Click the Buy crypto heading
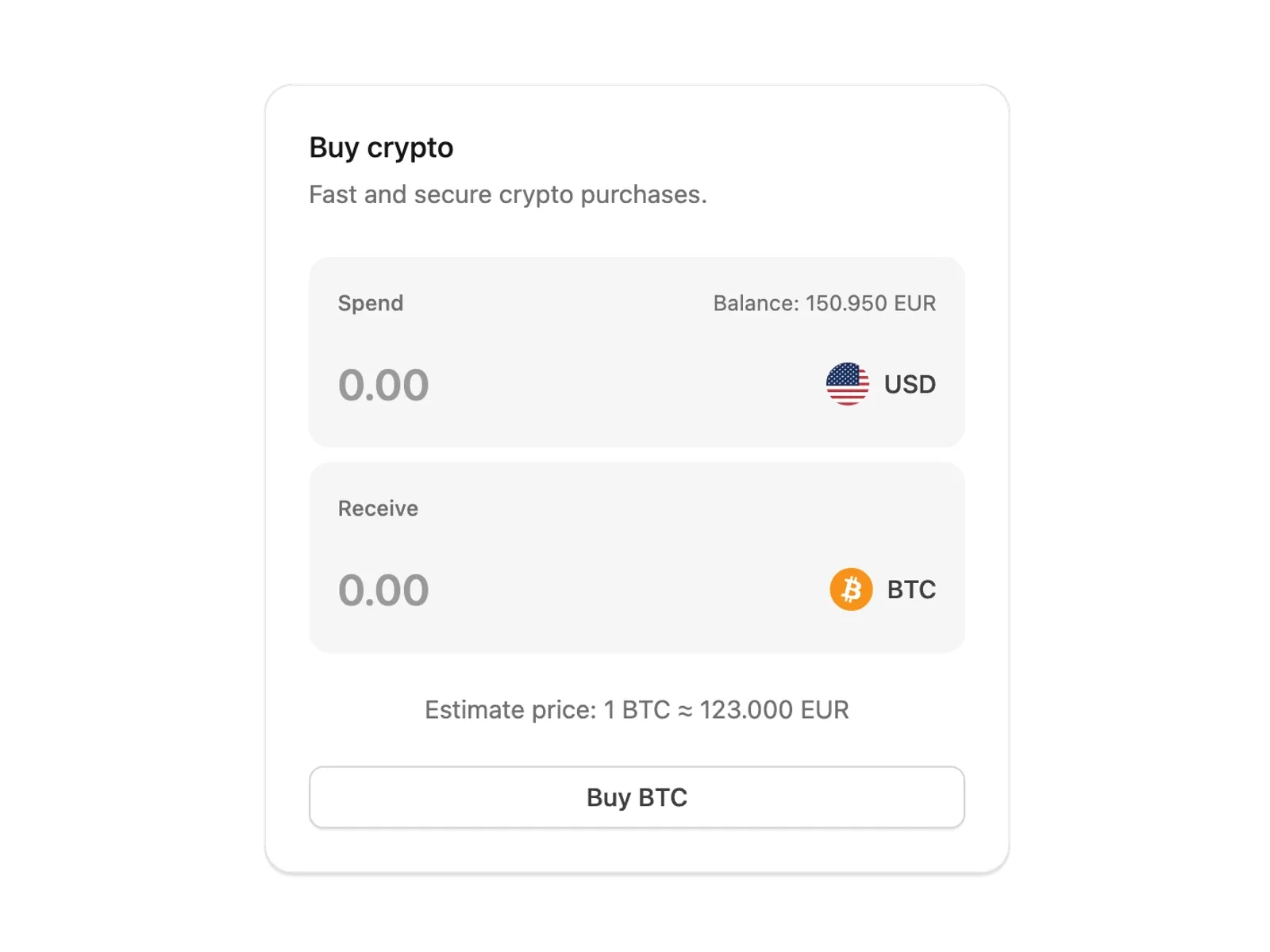The width and height of the screenshot is (1270, 952). (x=381, y=148)
